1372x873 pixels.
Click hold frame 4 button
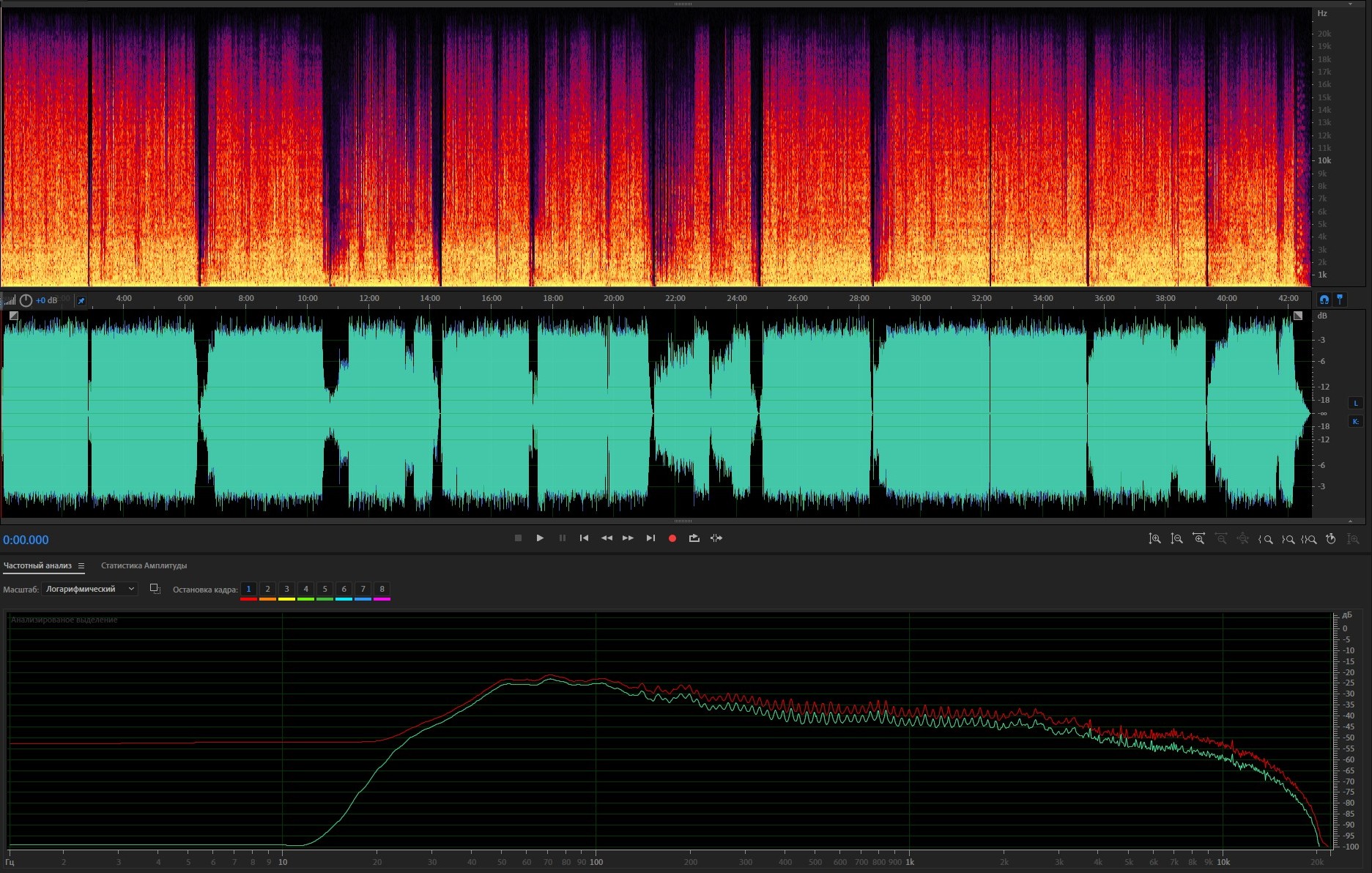tap(305, 589)
